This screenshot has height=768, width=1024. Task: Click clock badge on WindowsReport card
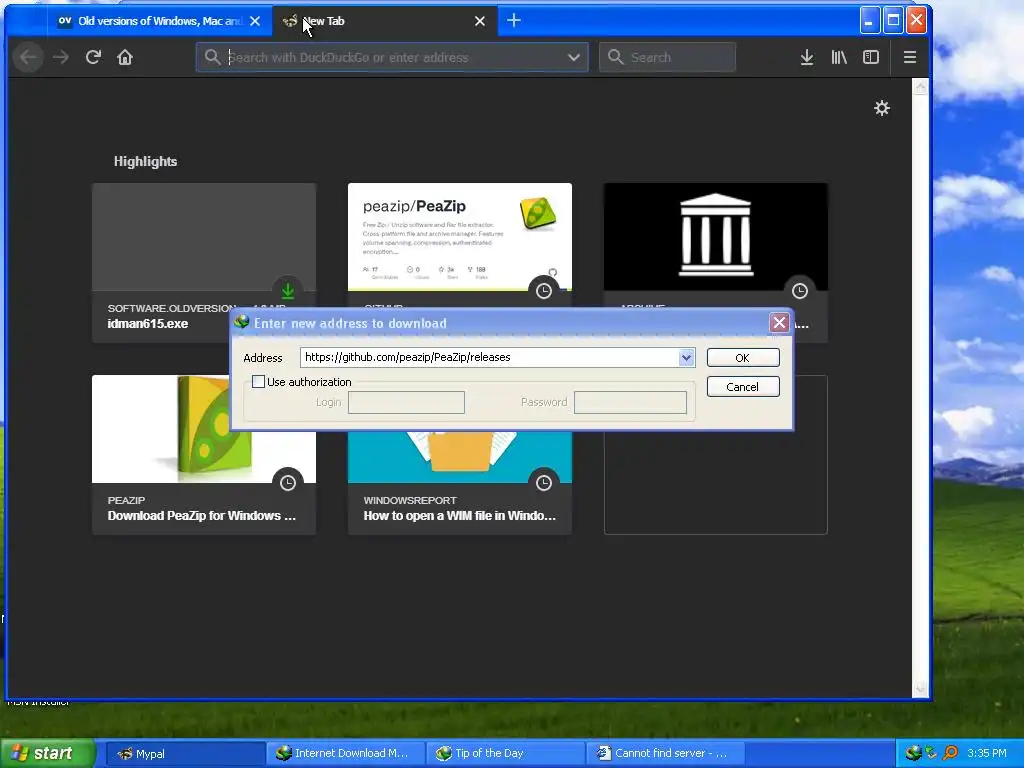pyautogui.click(x=544, y=483)
